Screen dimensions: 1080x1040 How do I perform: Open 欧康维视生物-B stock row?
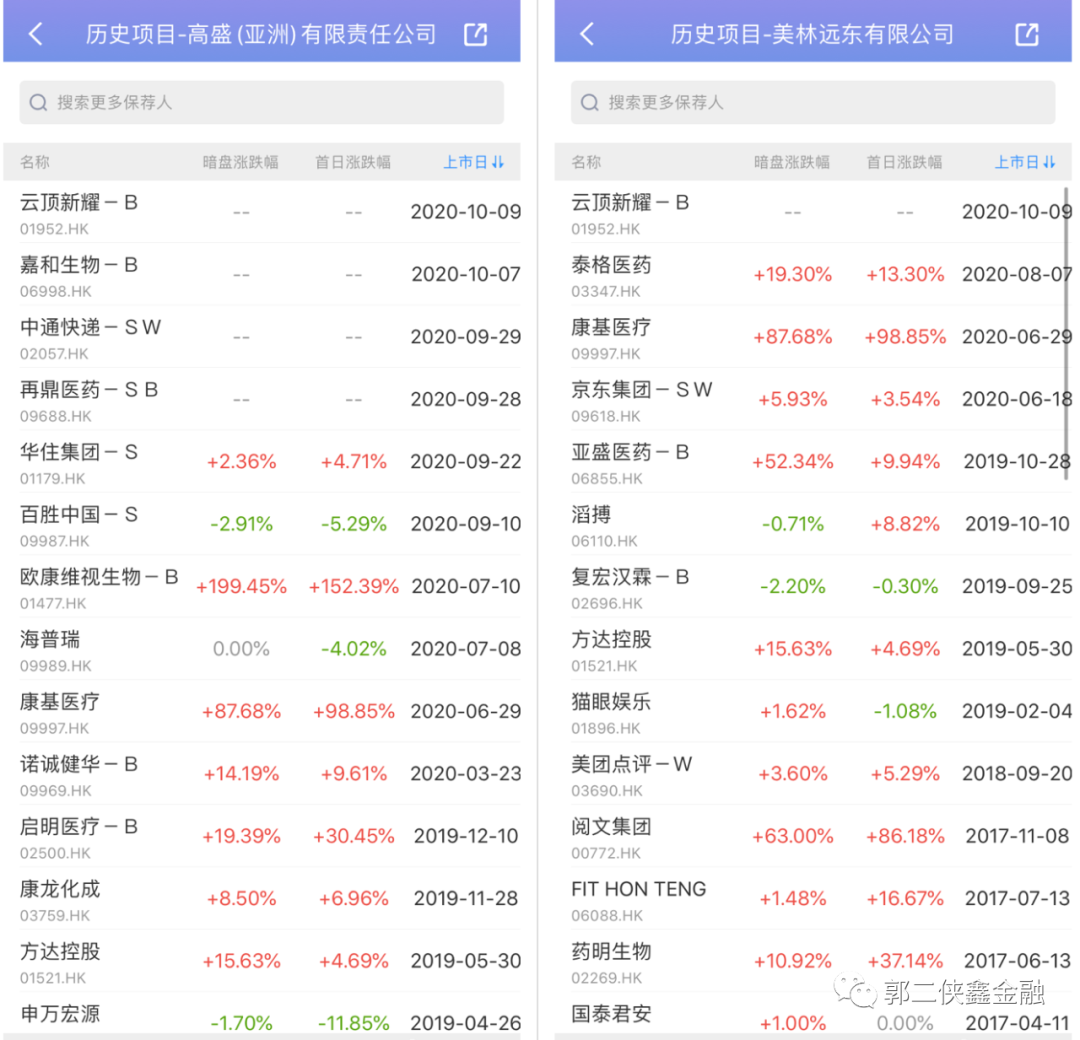(x=262, y=587)
